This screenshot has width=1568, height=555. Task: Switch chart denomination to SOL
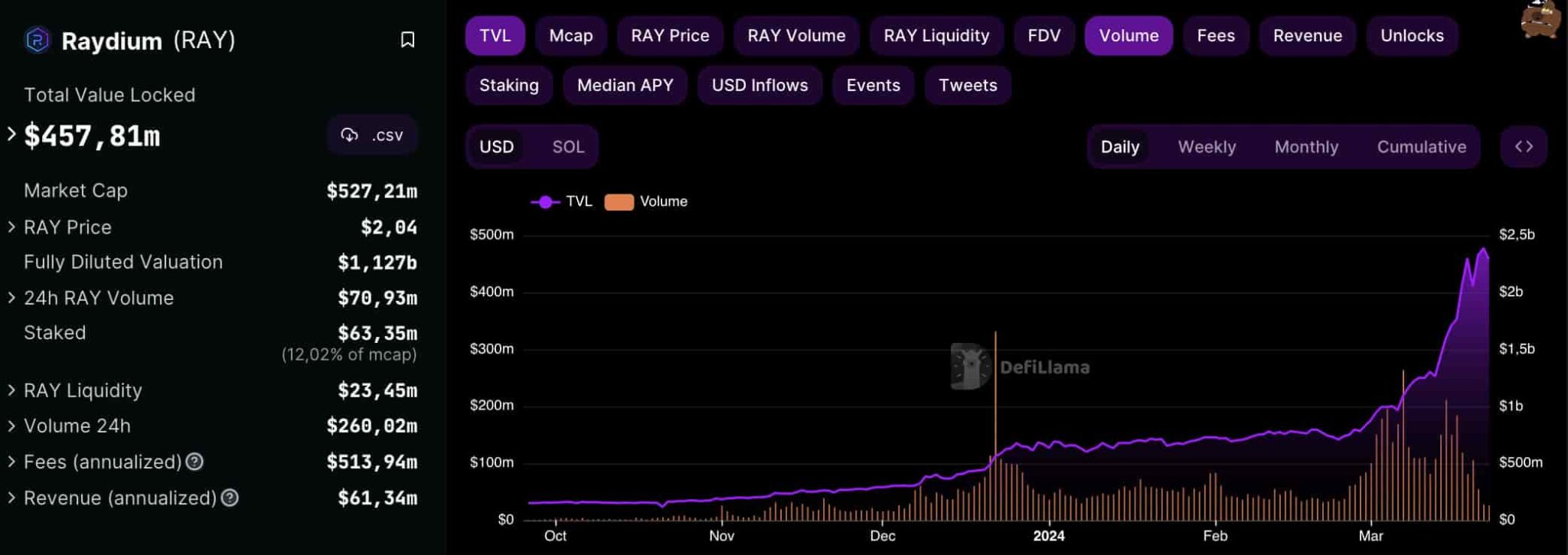click(x=568, y=147)
